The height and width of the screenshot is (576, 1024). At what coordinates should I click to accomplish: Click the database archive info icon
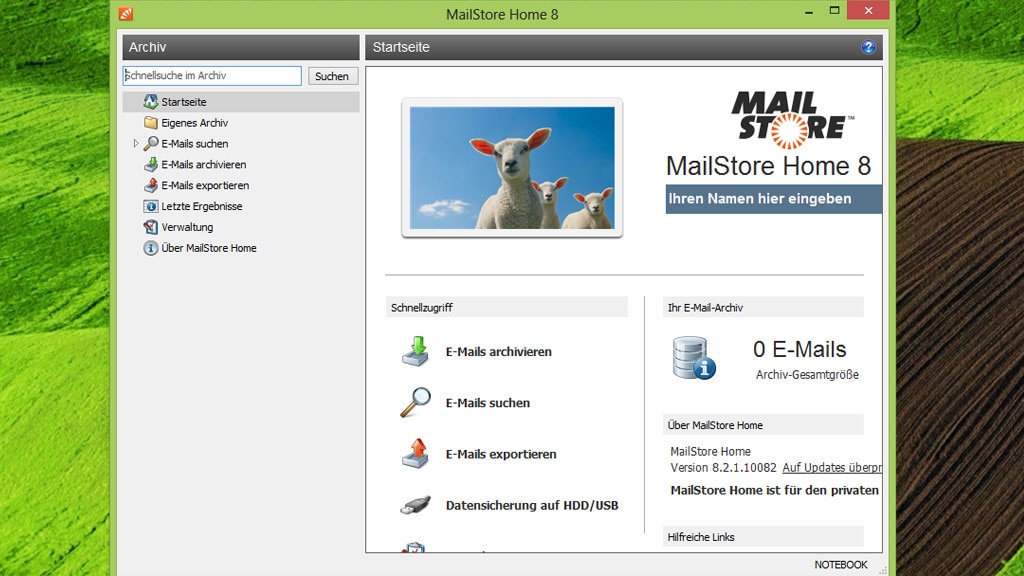tap(694, 358)
